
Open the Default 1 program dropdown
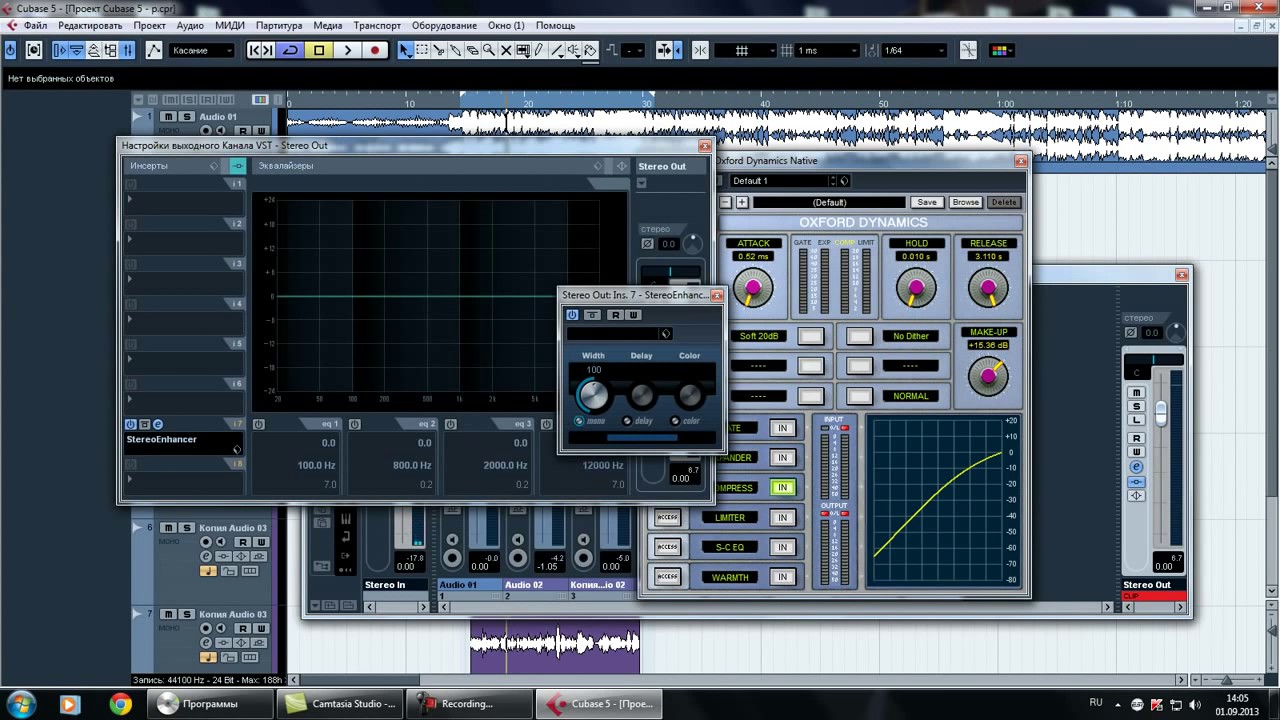tap(782, 181)
